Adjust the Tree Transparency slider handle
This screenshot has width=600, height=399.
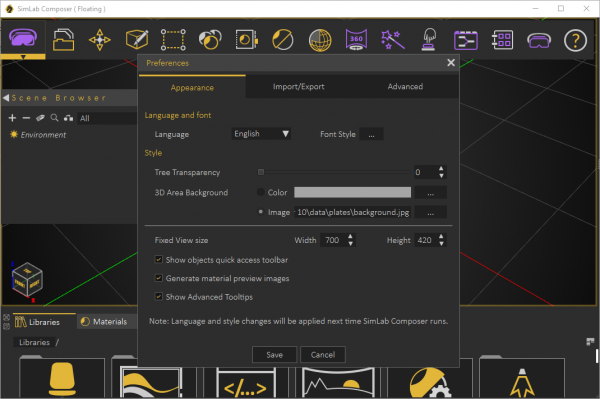tap(261, 172)
